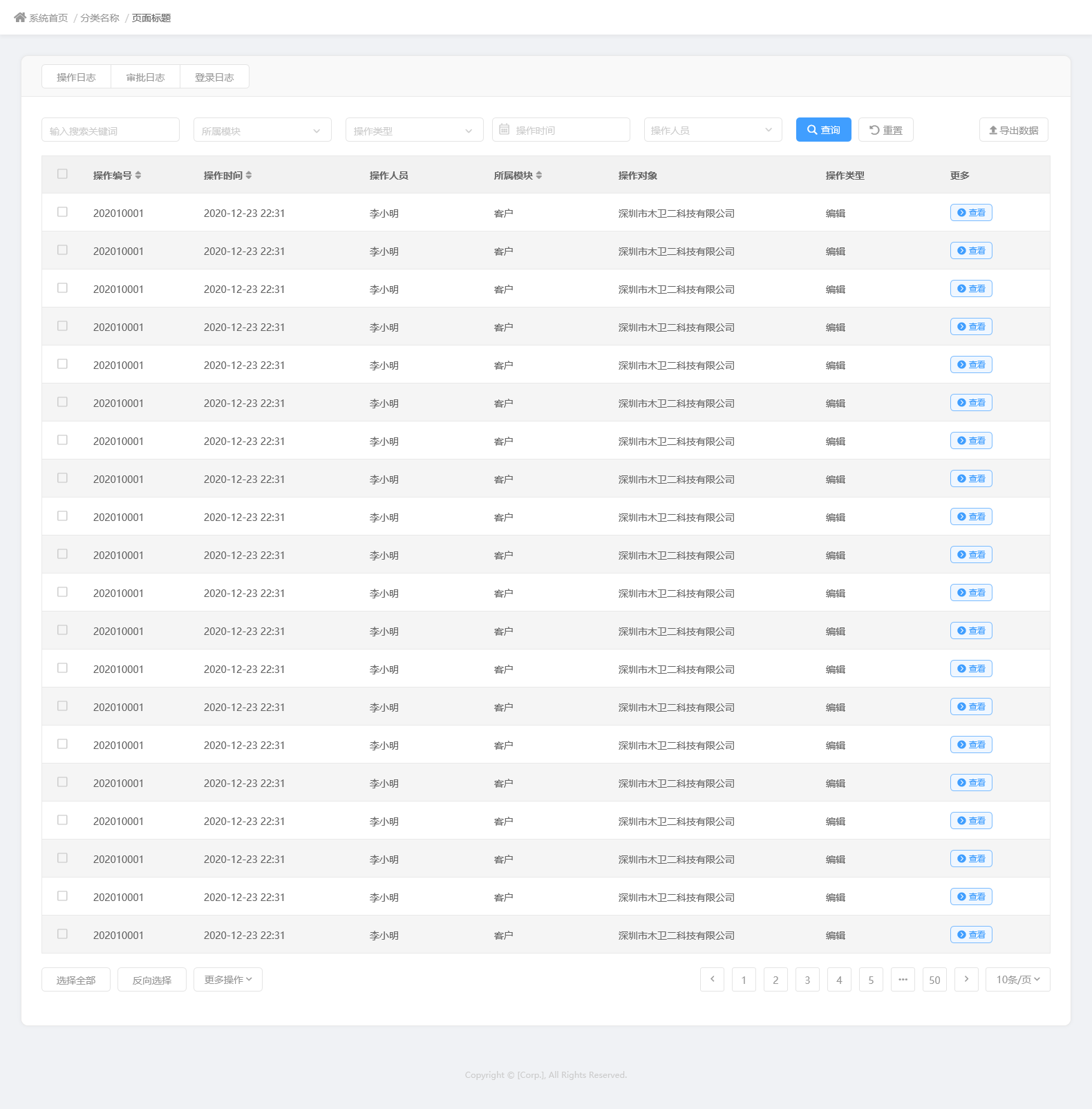Open the 10条/页 page size dropdown
This screenshot has height=1109, width=1092.
(x=1018, y=979)
